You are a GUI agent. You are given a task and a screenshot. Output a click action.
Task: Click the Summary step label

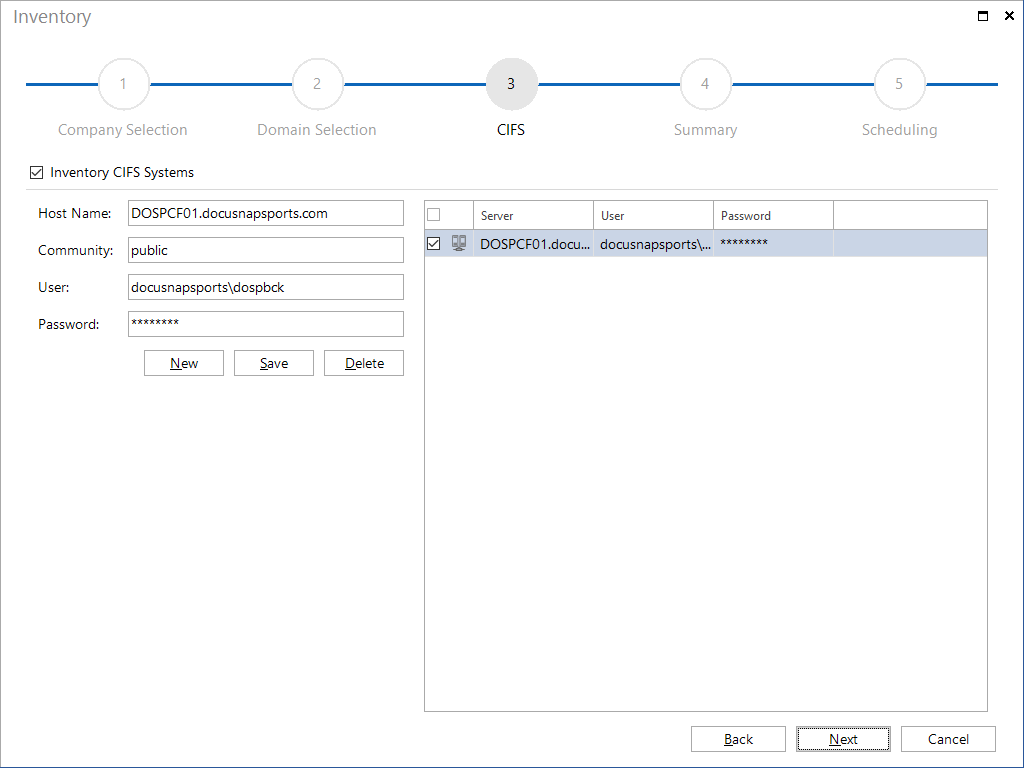pyautogui.click(x=705, y=130)
